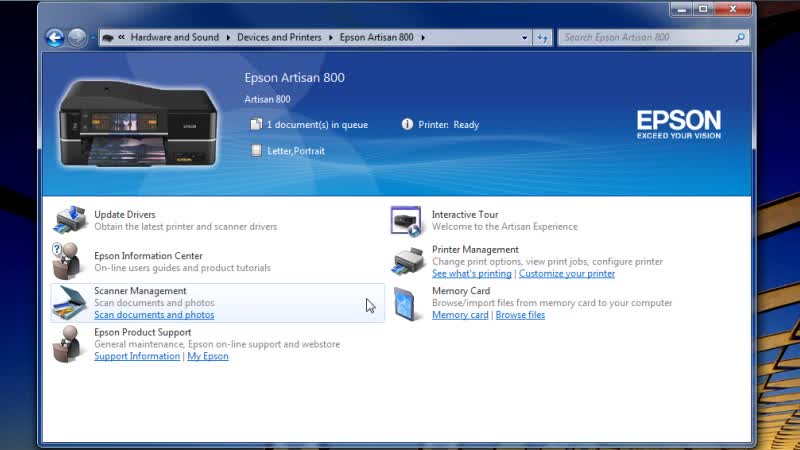The width and height of the screenshot is (800, 450).
Task: Open the Memory card link
Action: (460, 315)
